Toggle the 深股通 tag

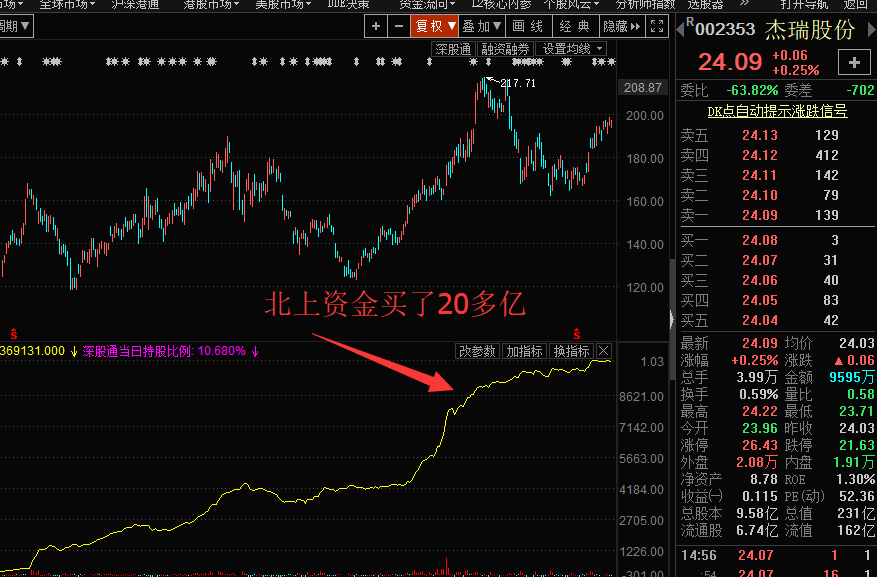click(453, 49)
